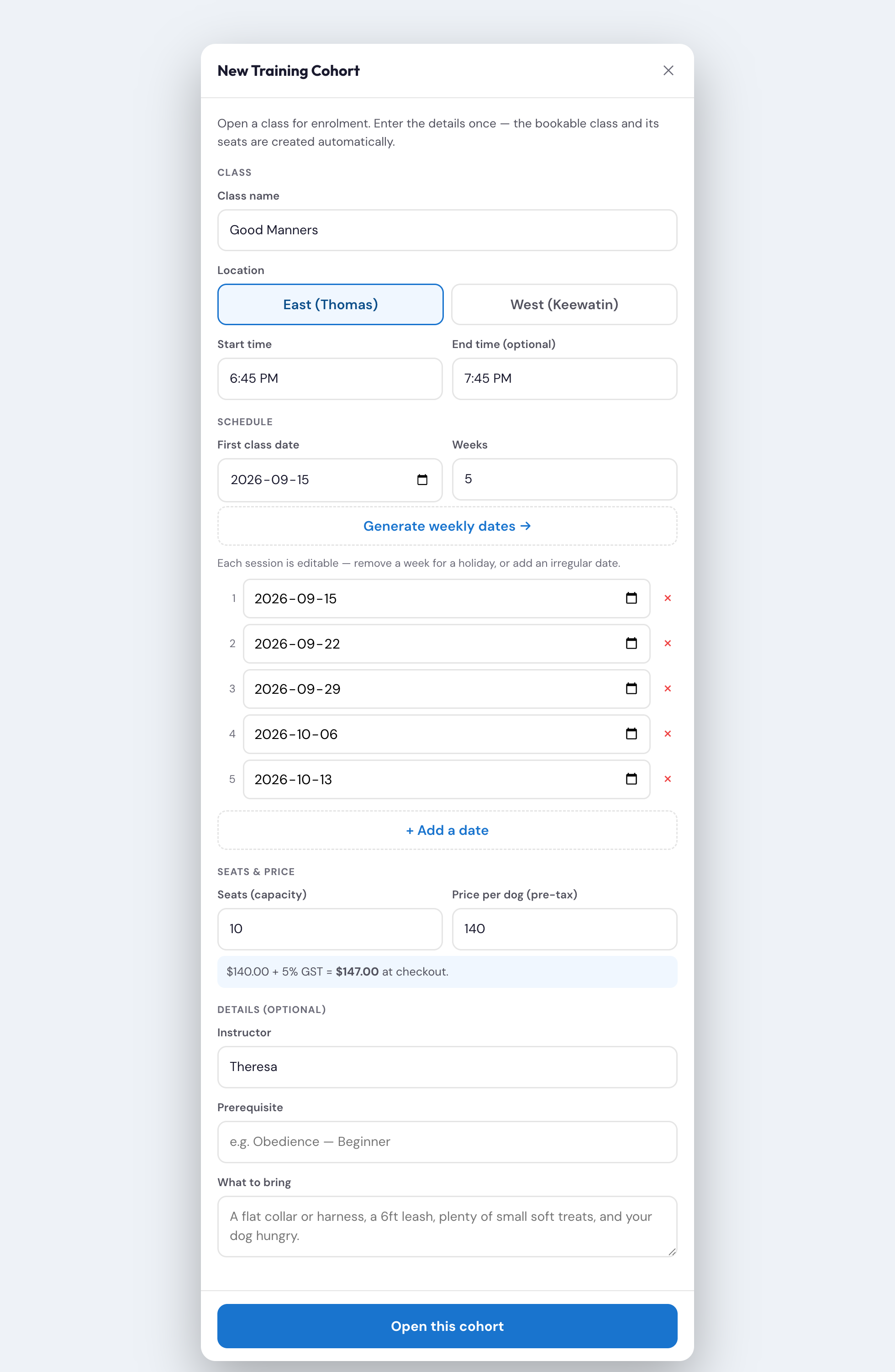Edit session 5 date 2026-10-13 field
The image size is (895, 1372).
point(447,779)
